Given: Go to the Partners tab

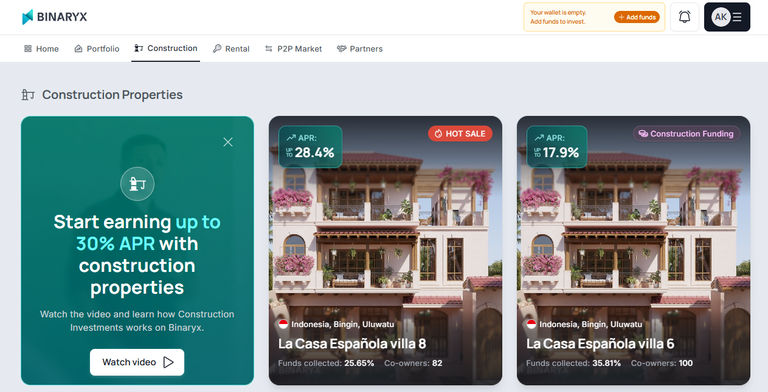Looking at the screenshot, I should (x=360, y=49).
